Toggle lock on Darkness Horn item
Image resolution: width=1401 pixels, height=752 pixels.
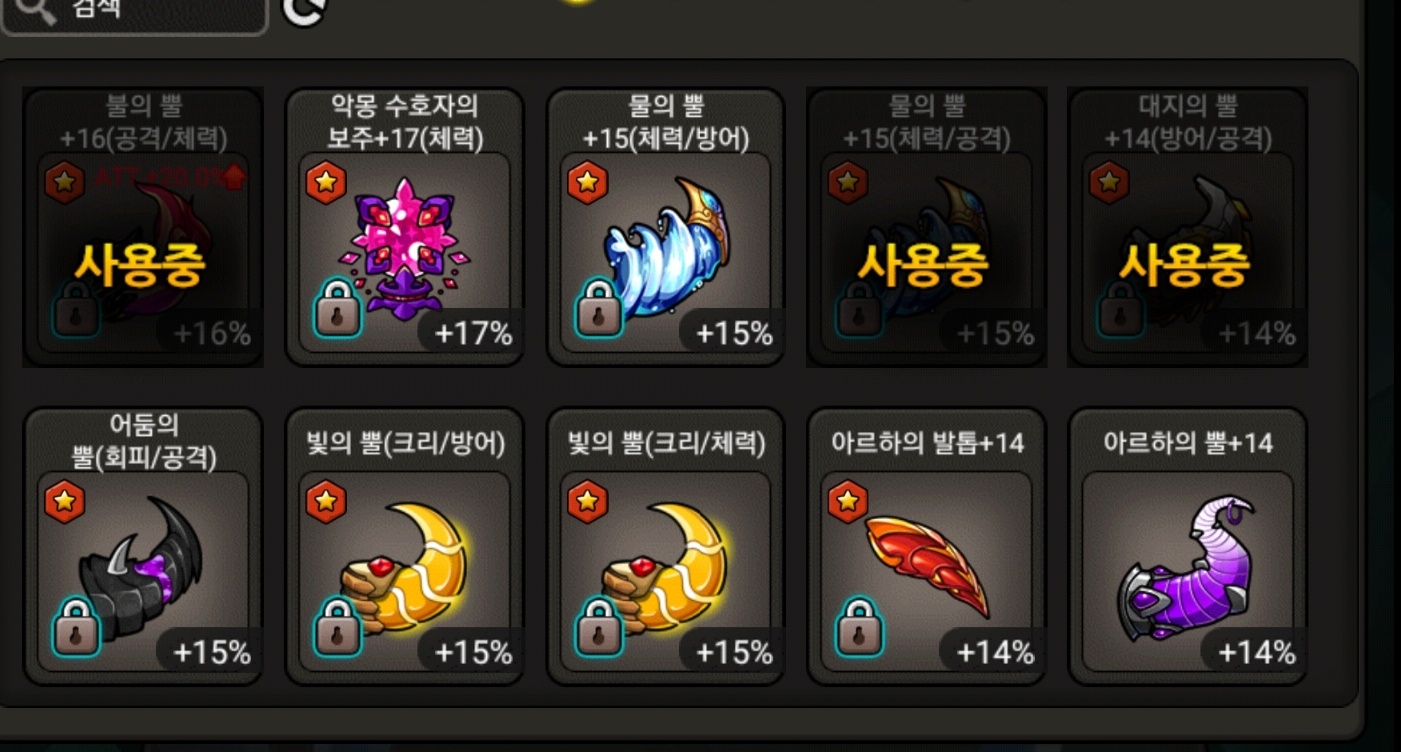click(76, 626)
